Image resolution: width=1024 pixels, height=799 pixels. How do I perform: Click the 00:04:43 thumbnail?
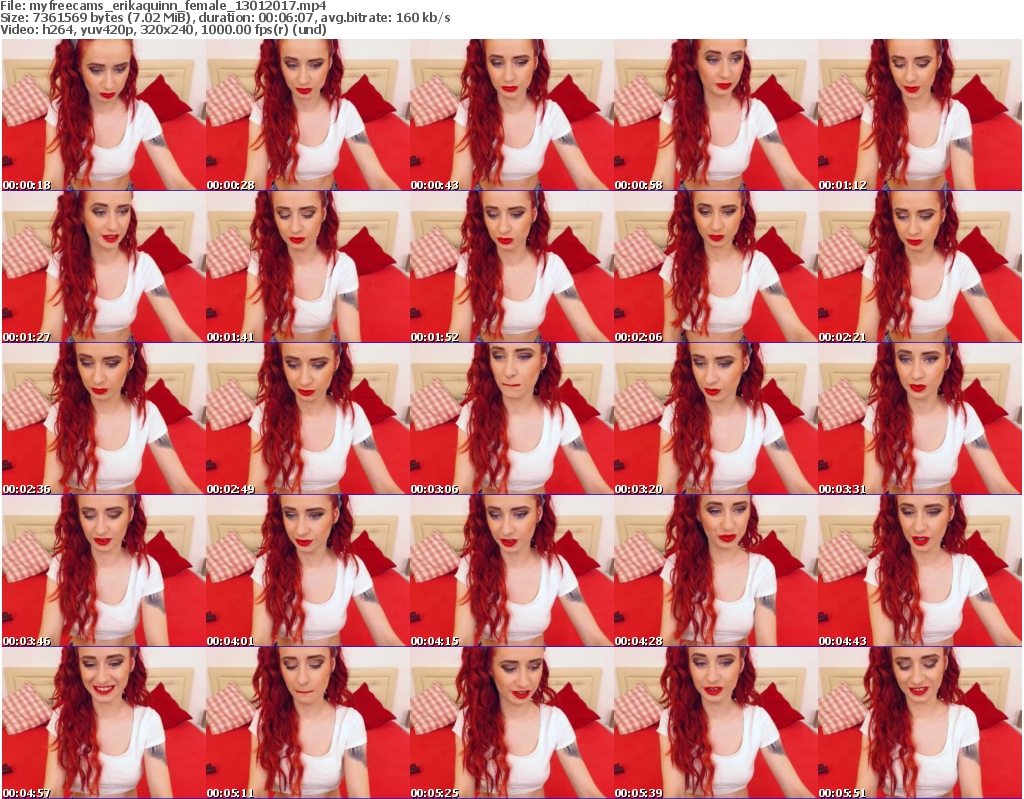click(920, 570)
